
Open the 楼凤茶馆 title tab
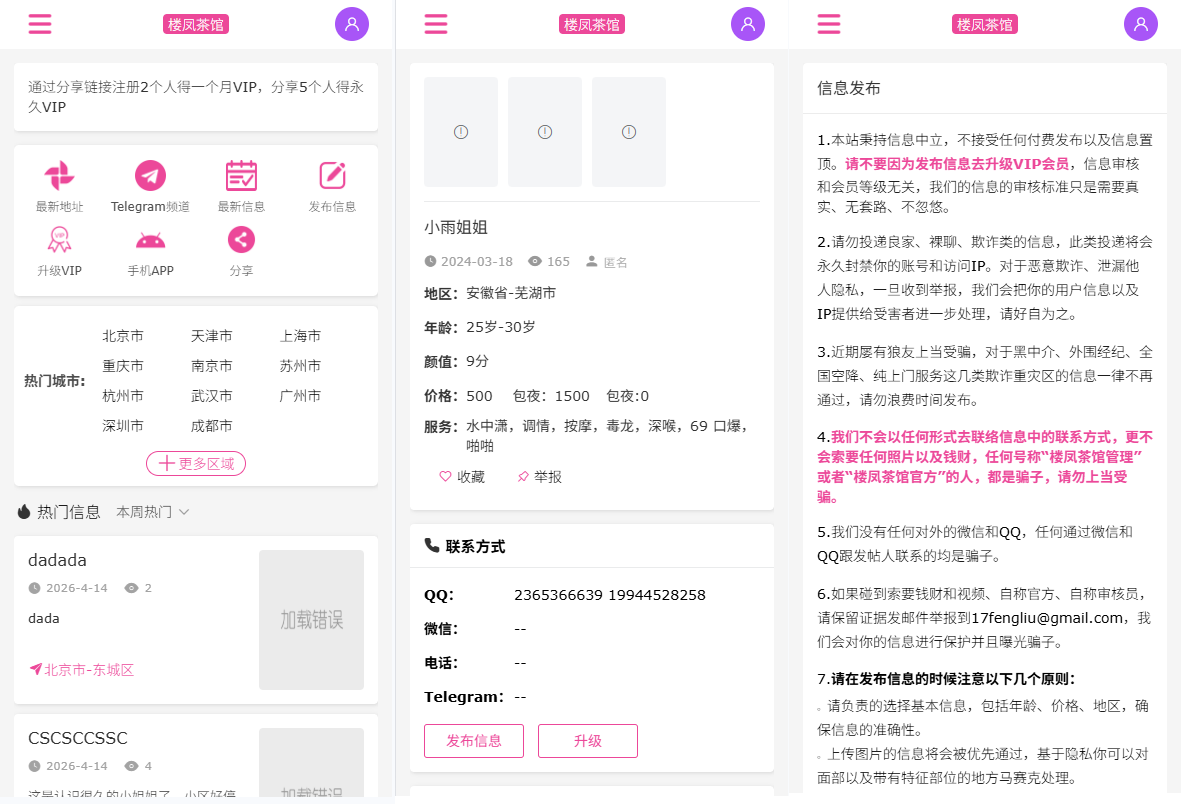click(195, 23)
